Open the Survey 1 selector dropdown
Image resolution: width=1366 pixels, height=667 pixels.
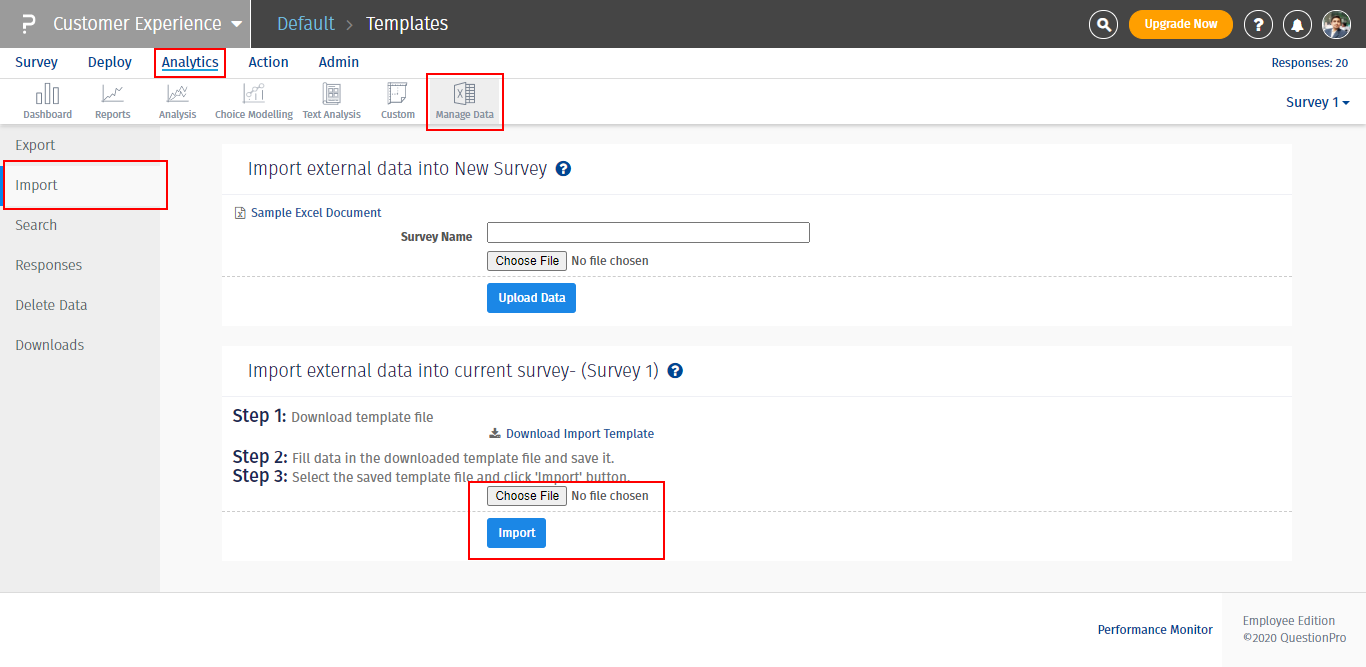click(x=1317, y=102)
